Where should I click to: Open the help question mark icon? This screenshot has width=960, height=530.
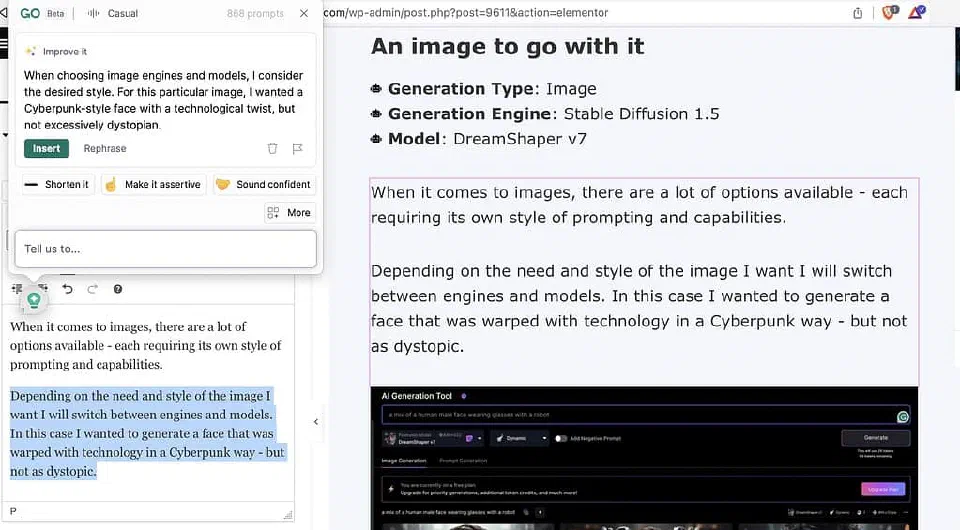click(x=118, y=289)
